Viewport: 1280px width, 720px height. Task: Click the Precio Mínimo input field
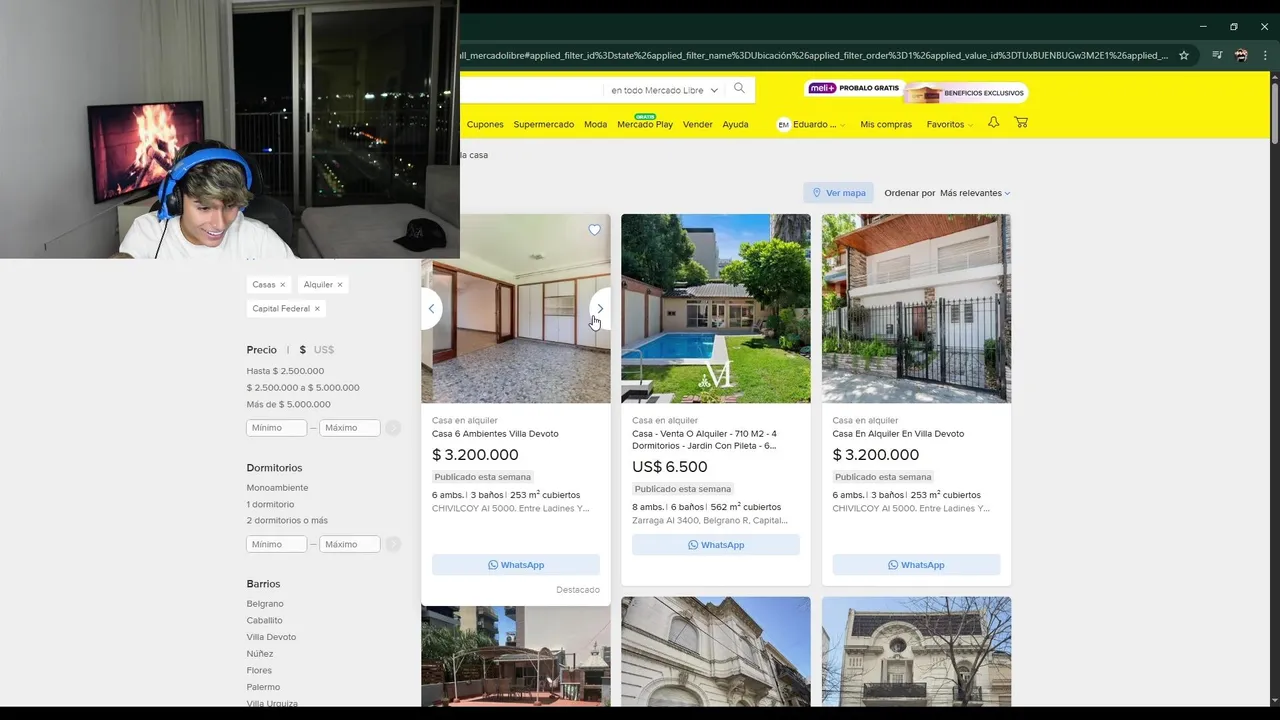[x=277, y=428]
